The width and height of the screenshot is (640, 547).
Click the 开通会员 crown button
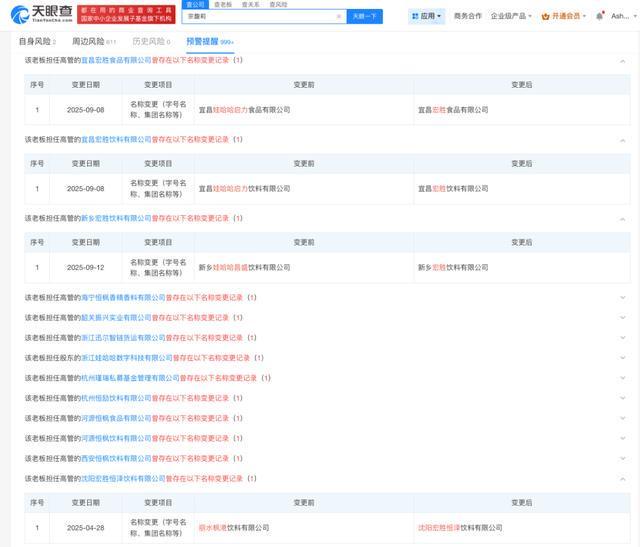pos(562,16)
